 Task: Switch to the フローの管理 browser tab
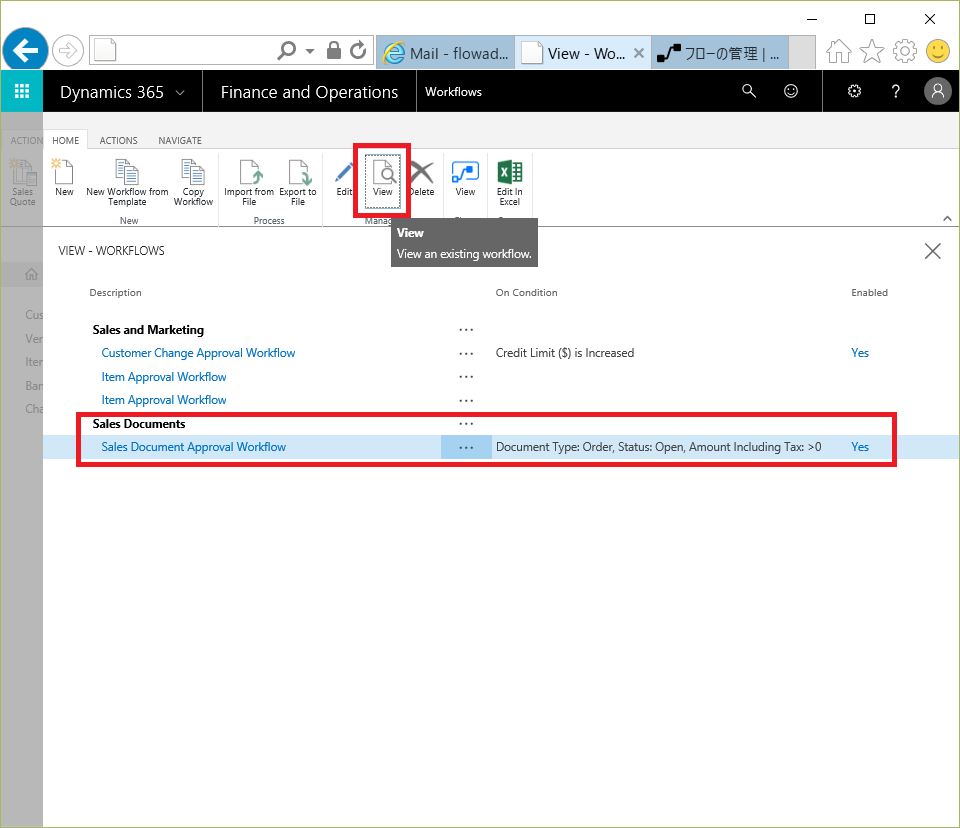(x=720, y=53)
